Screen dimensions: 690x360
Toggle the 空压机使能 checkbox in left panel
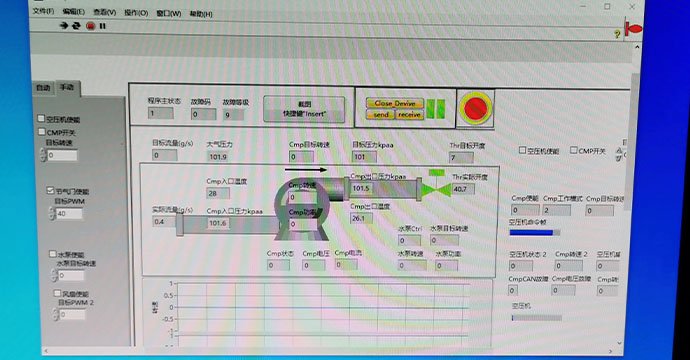[41, 118]
